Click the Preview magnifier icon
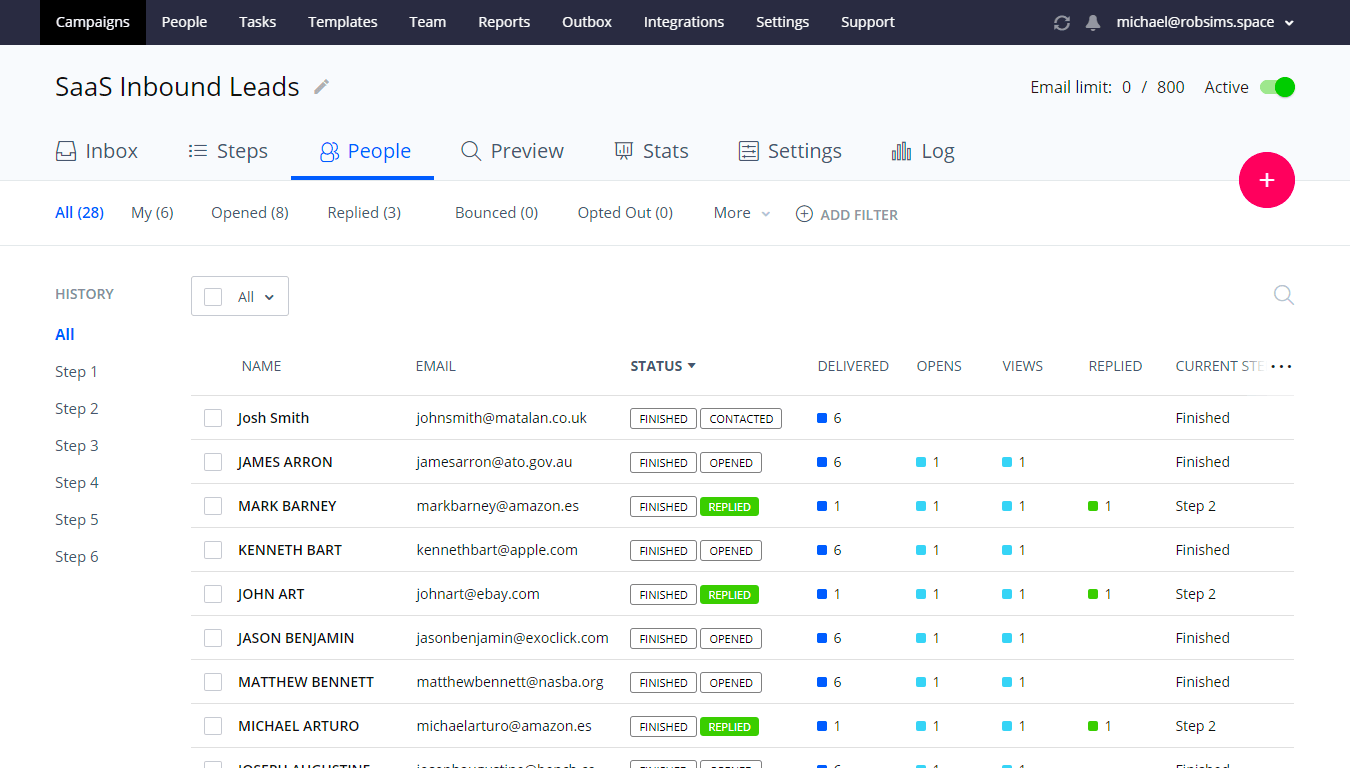Screen dimensions: 1350x768 [x=470, y=150]
